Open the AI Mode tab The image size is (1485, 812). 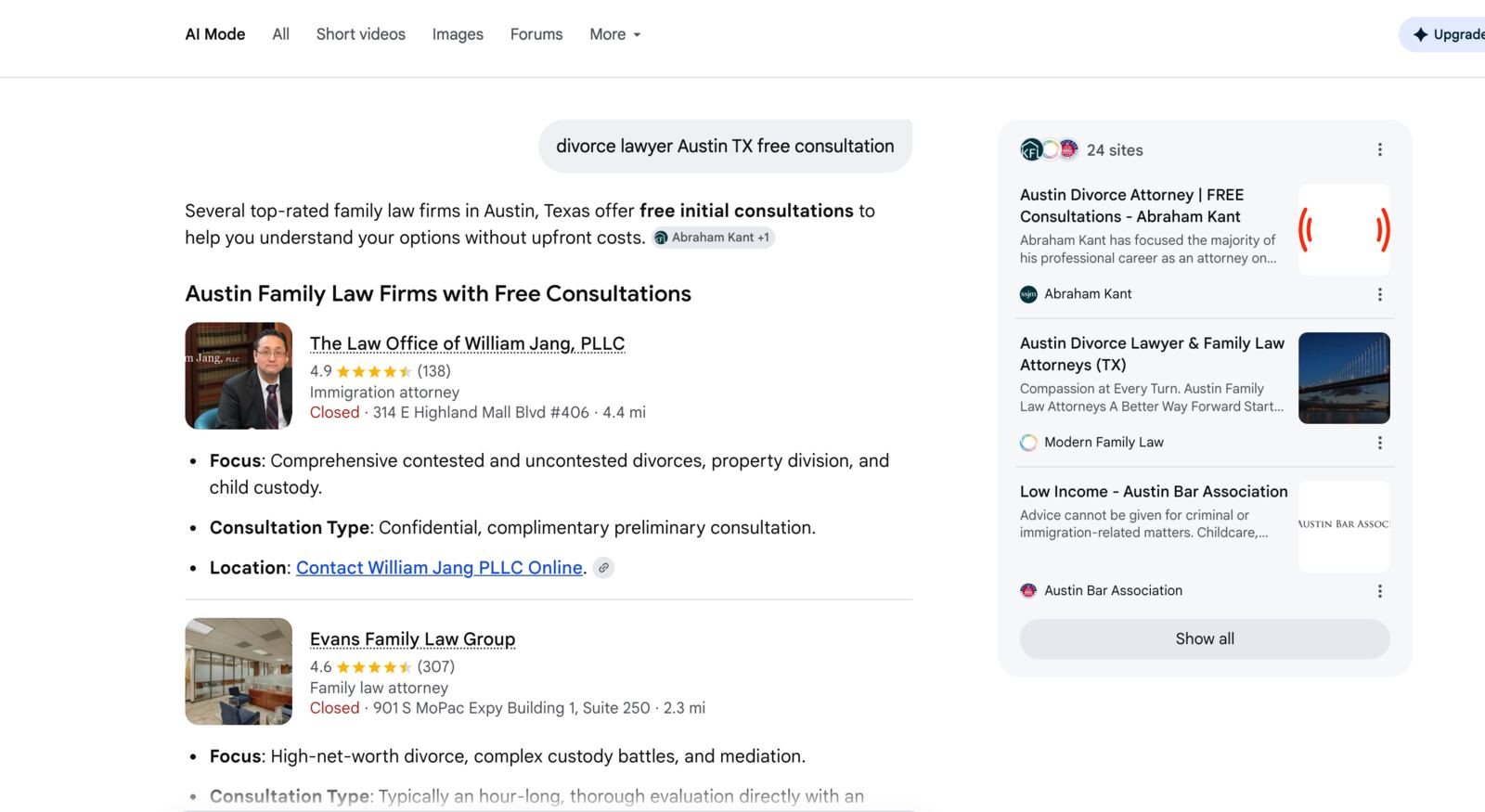point(215,34)
